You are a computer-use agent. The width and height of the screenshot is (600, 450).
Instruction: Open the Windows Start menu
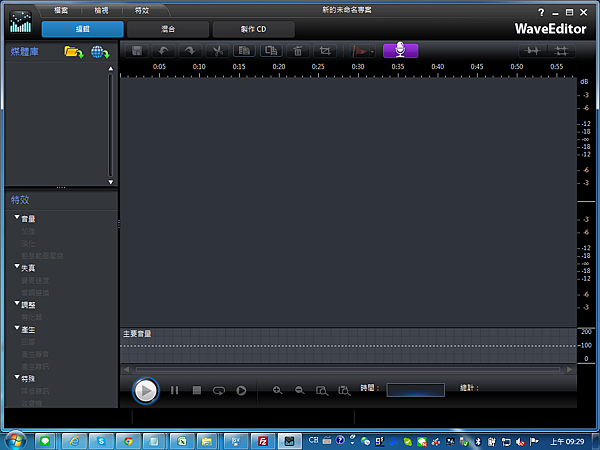pyautogui.click(x=15, y=441)
